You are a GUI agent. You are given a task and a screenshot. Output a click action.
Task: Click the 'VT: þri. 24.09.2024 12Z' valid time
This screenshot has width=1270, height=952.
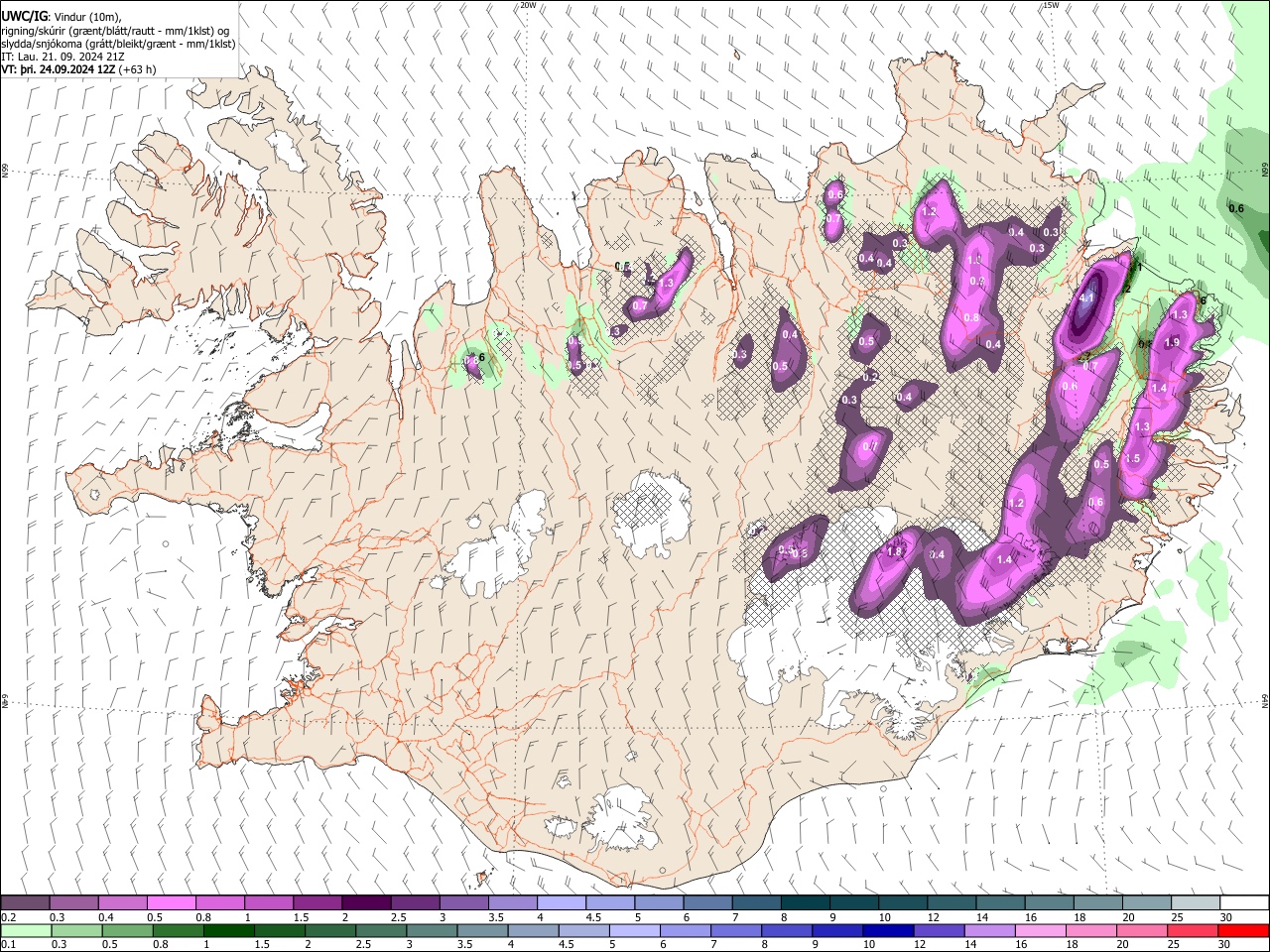tap(59, 69)
